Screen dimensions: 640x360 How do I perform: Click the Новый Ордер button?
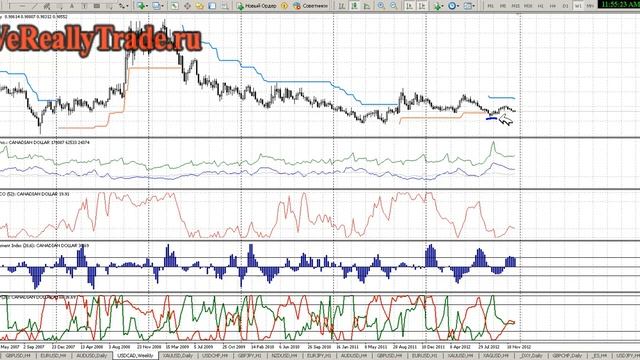256,6
